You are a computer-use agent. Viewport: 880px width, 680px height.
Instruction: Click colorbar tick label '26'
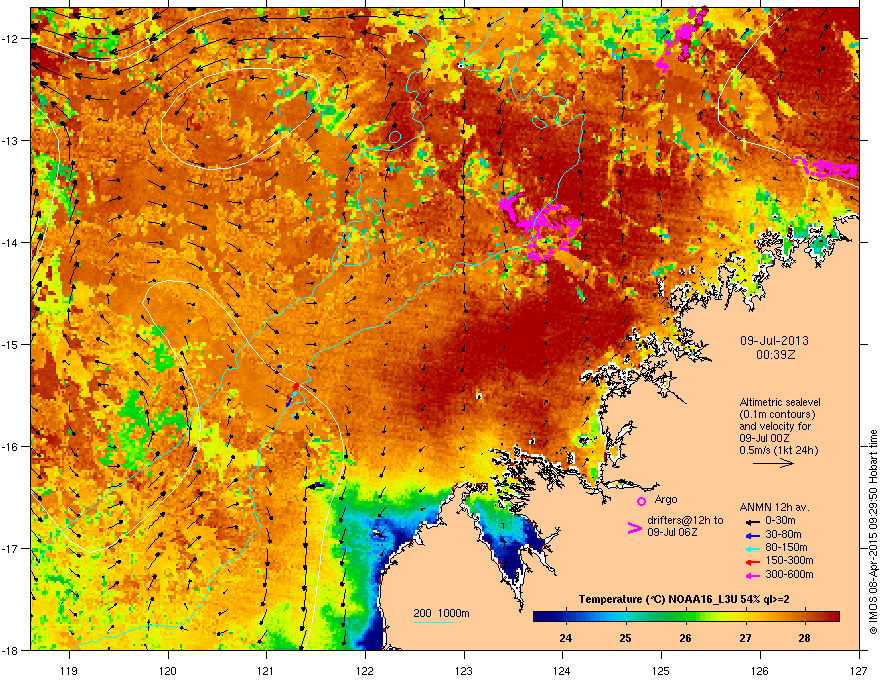click(685, 638)
